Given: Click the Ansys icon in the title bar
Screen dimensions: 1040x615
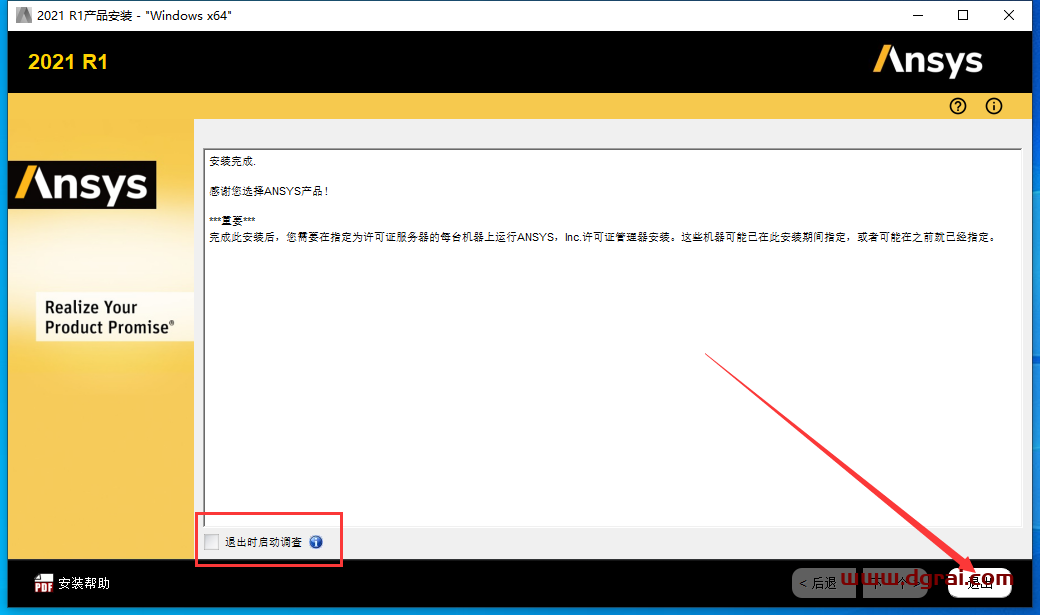Looking at the screenshot, I should (x=23, y=15).
